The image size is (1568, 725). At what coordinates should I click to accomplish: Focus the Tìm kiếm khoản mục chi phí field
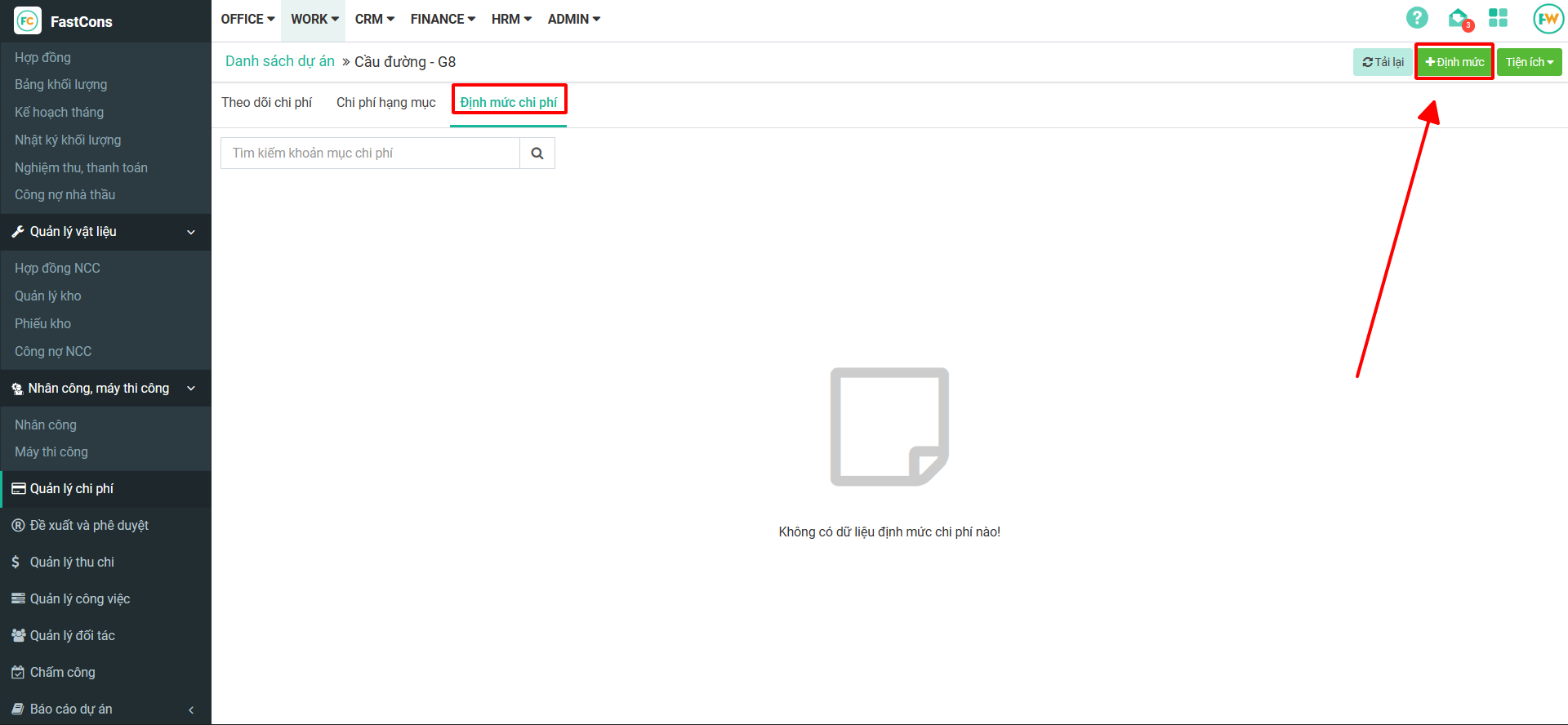(x=370, y=153)
